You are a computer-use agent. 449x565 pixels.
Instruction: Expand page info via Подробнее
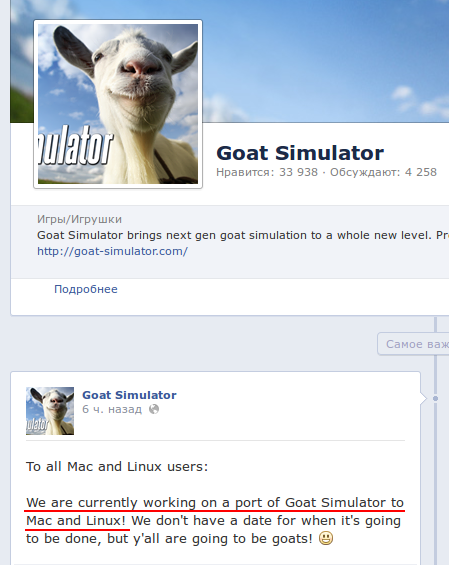click(86, 289)
